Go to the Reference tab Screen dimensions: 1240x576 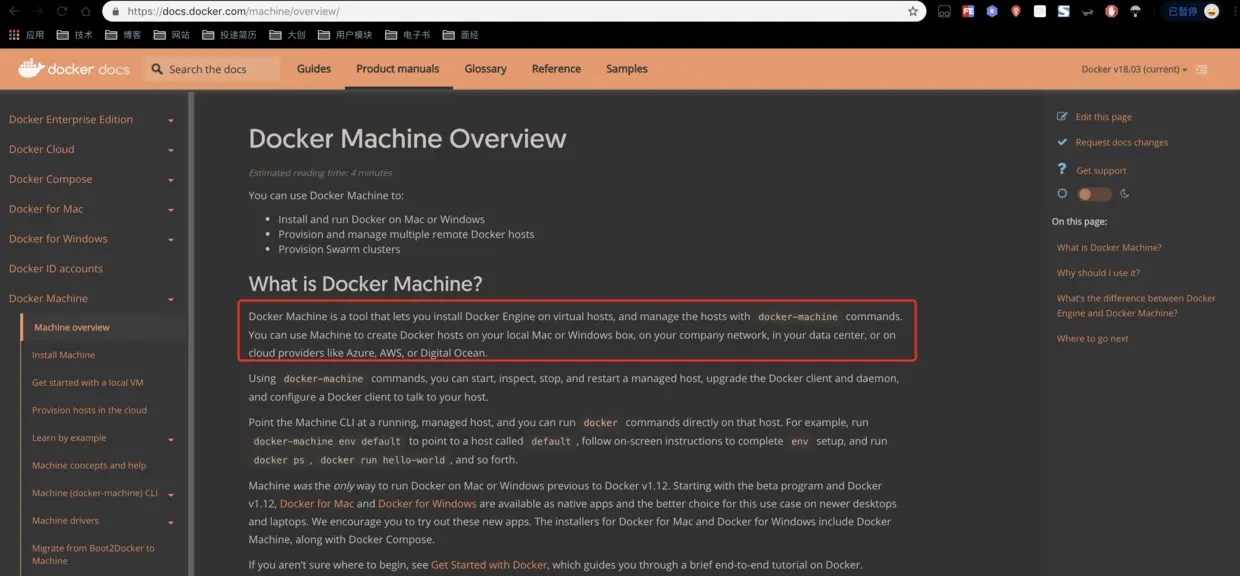click(556, 69)
